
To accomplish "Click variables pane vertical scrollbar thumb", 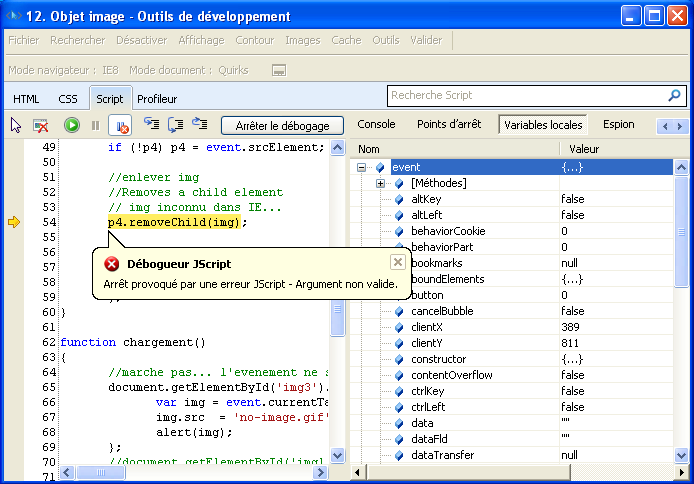I will tap(681, 231).
